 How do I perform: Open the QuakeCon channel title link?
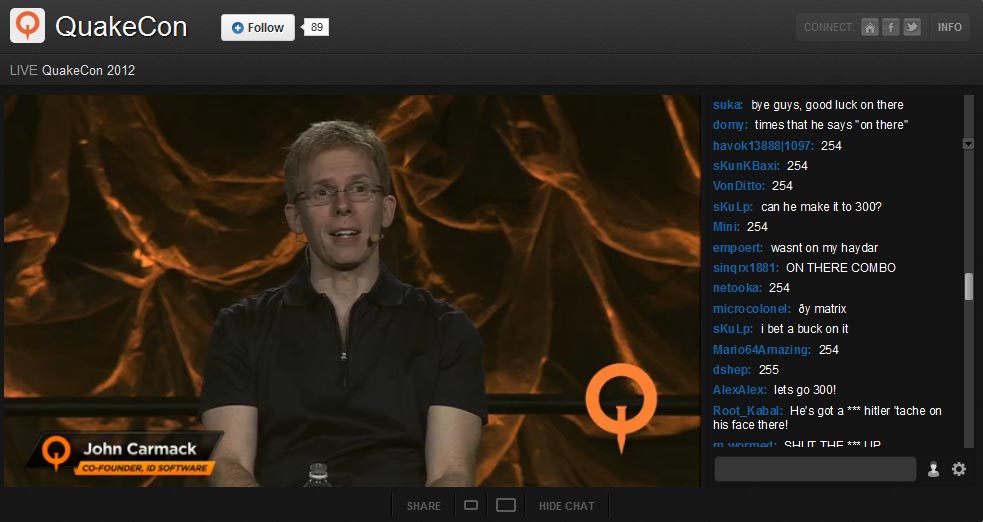click(121, 27)
